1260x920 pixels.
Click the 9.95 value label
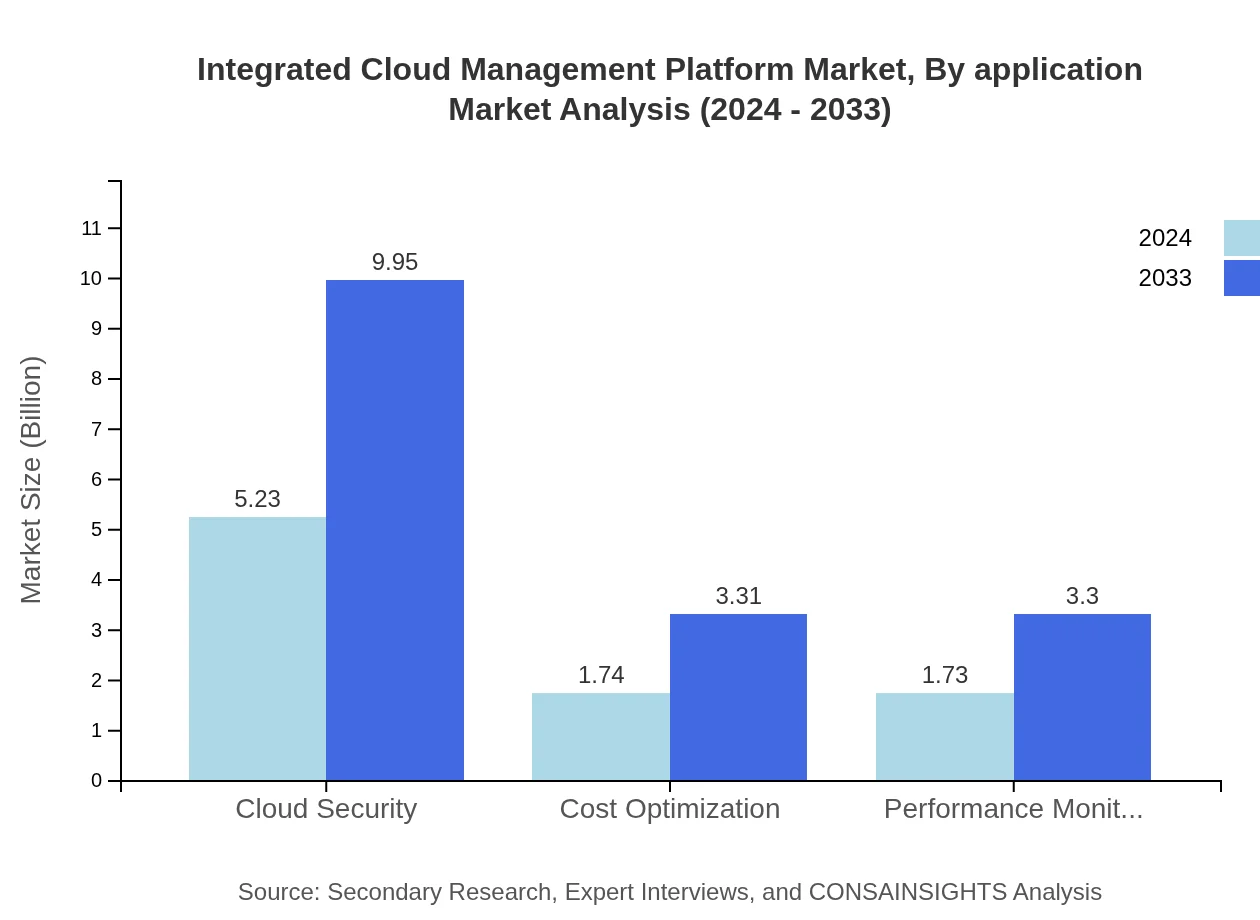[x=394, y=262]
